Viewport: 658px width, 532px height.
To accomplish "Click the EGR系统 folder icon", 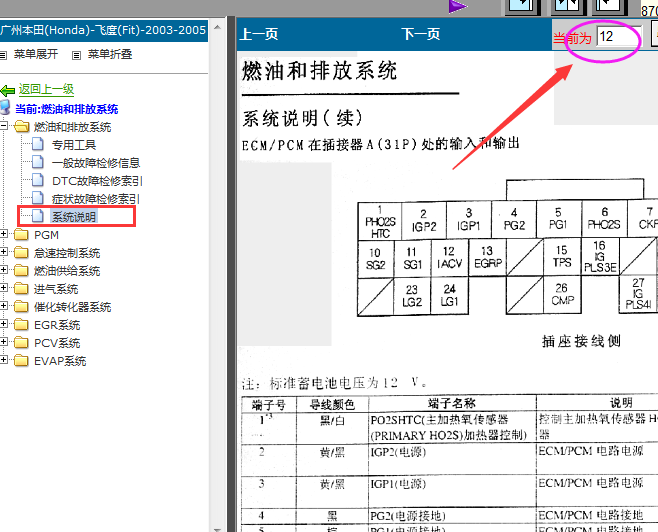I will (x=21, y=324).
